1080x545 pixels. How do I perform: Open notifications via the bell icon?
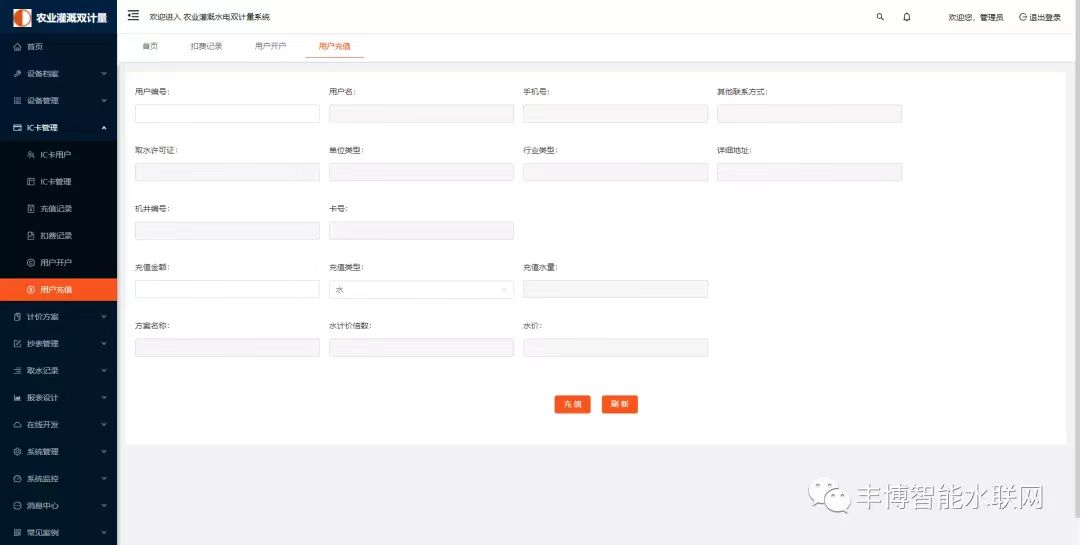click(x=907, y=17)
